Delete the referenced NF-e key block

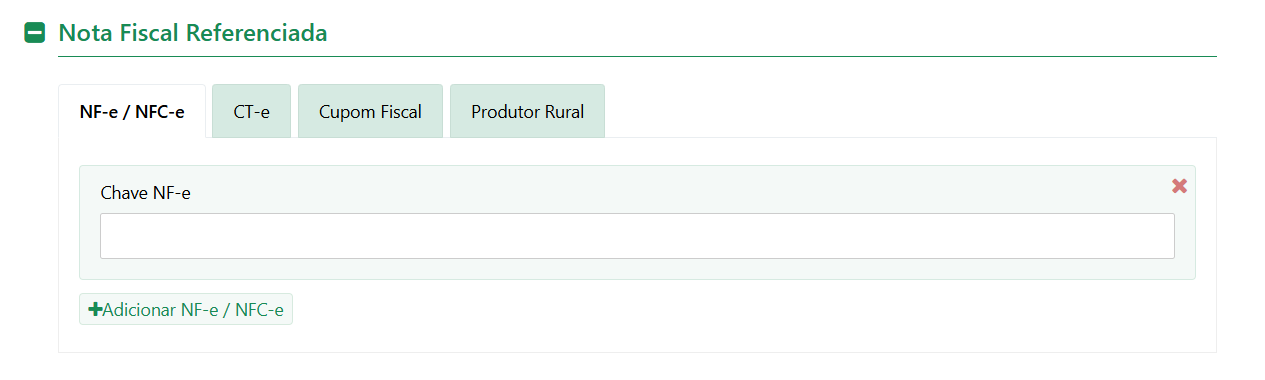[x=1179, y=186]
